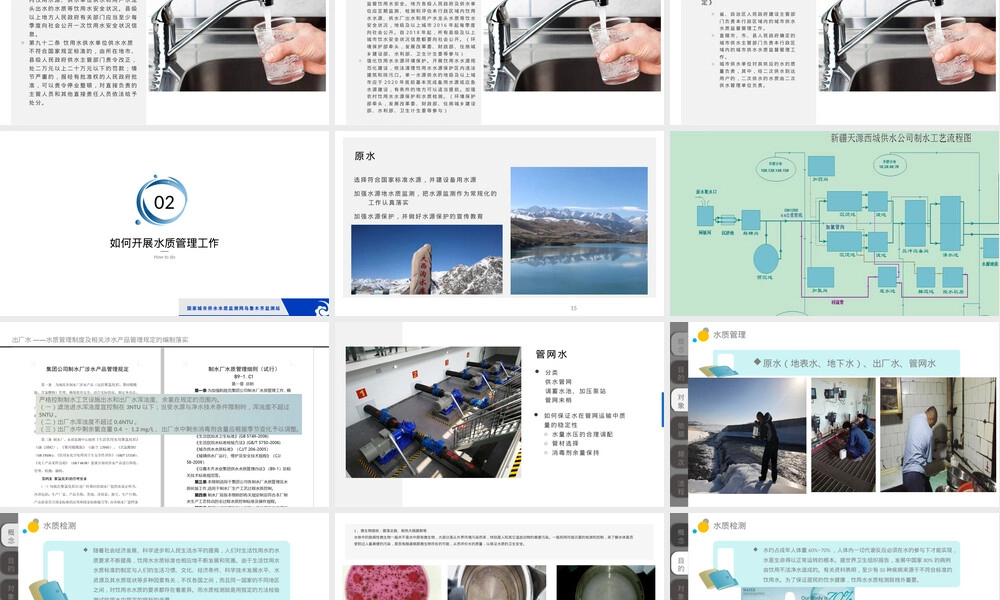Select the 新疆天源西域供水公司制水工艺流程图 slide
The height and width of the screenshot is (600, 1000).
click(x=835, y=223)
